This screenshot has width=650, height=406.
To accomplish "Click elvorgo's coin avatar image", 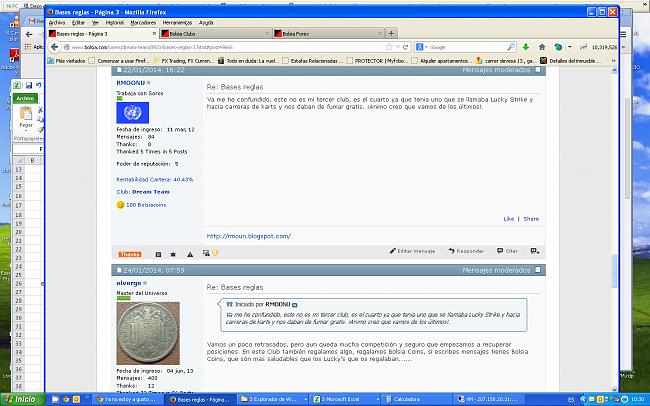I will click(148, 333).
